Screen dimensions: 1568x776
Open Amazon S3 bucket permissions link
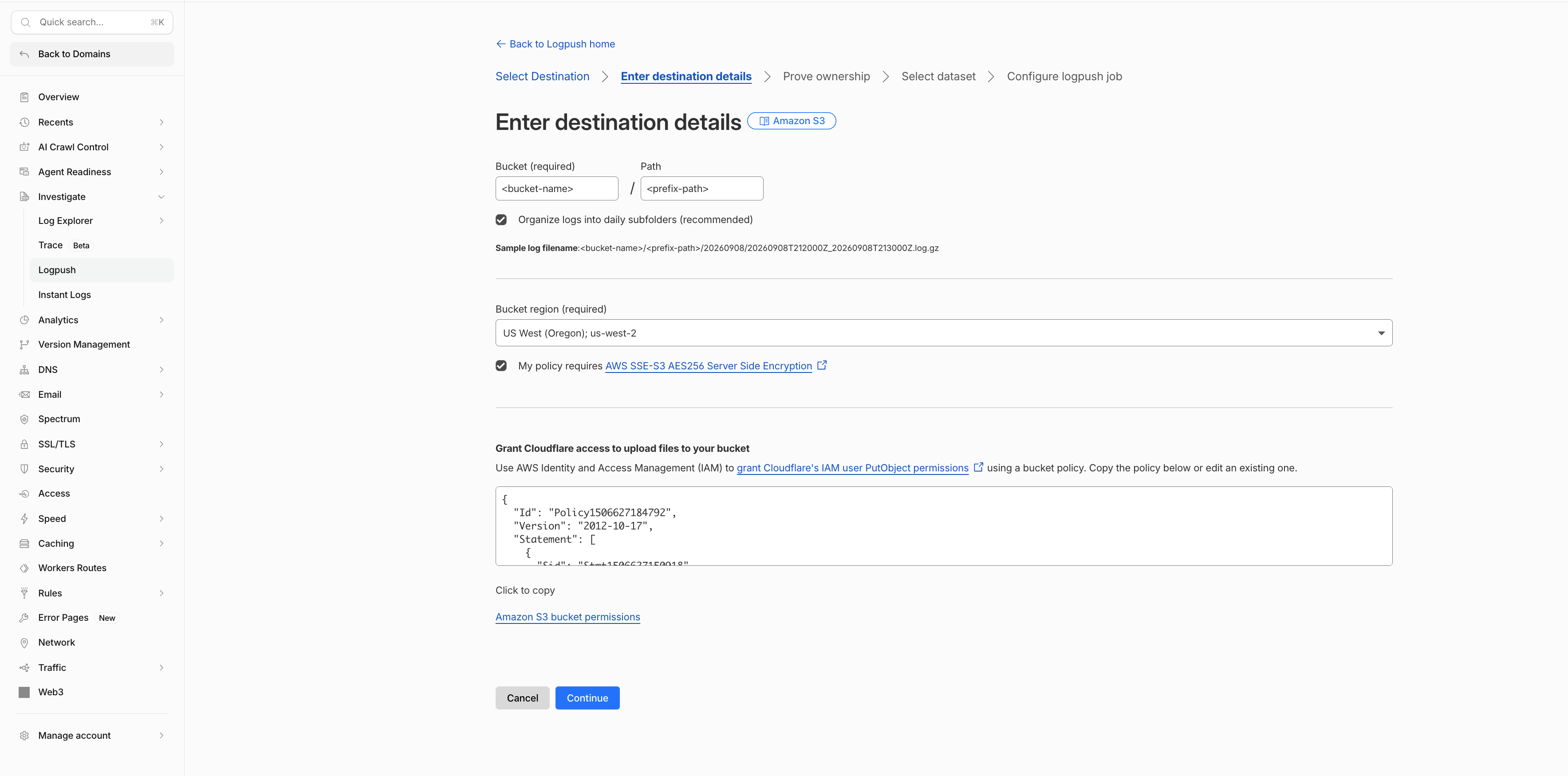point(567,617)
